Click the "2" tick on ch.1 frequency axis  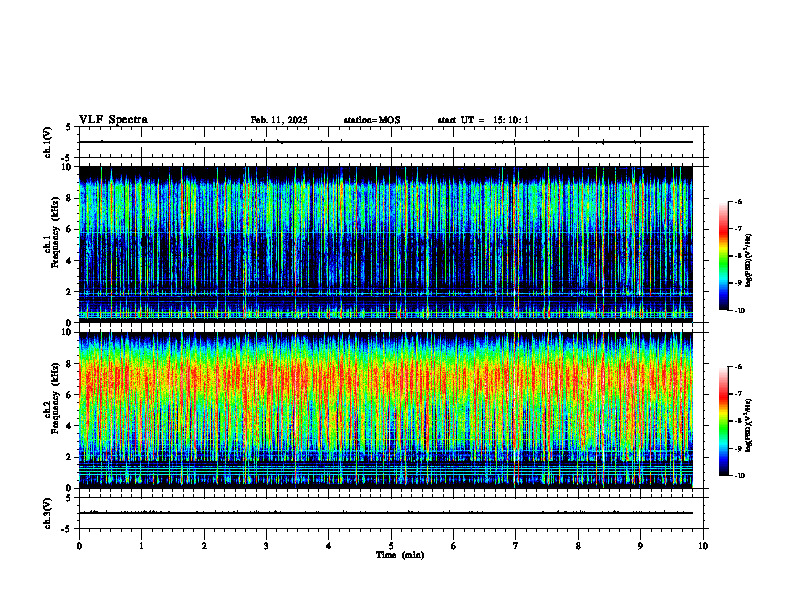pyautogui.click(x=70, y=292)
